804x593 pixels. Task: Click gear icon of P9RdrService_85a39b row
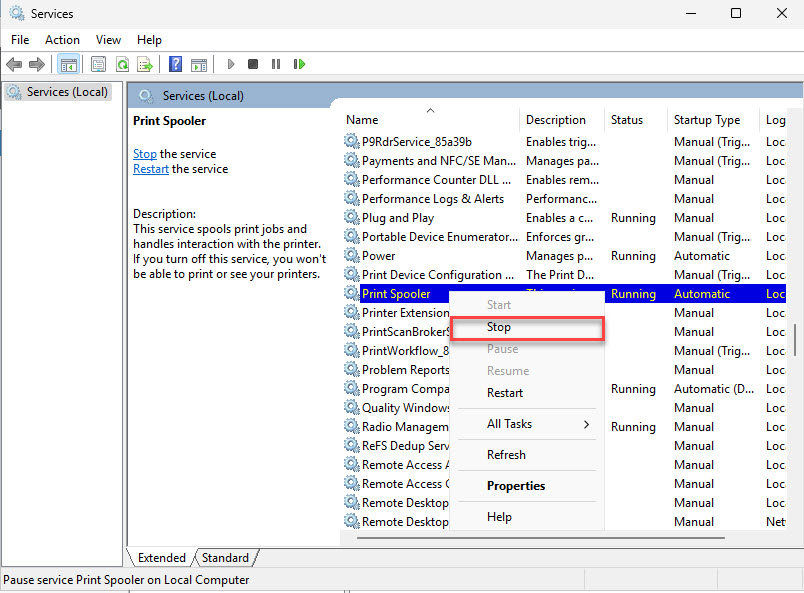point(351,141)
